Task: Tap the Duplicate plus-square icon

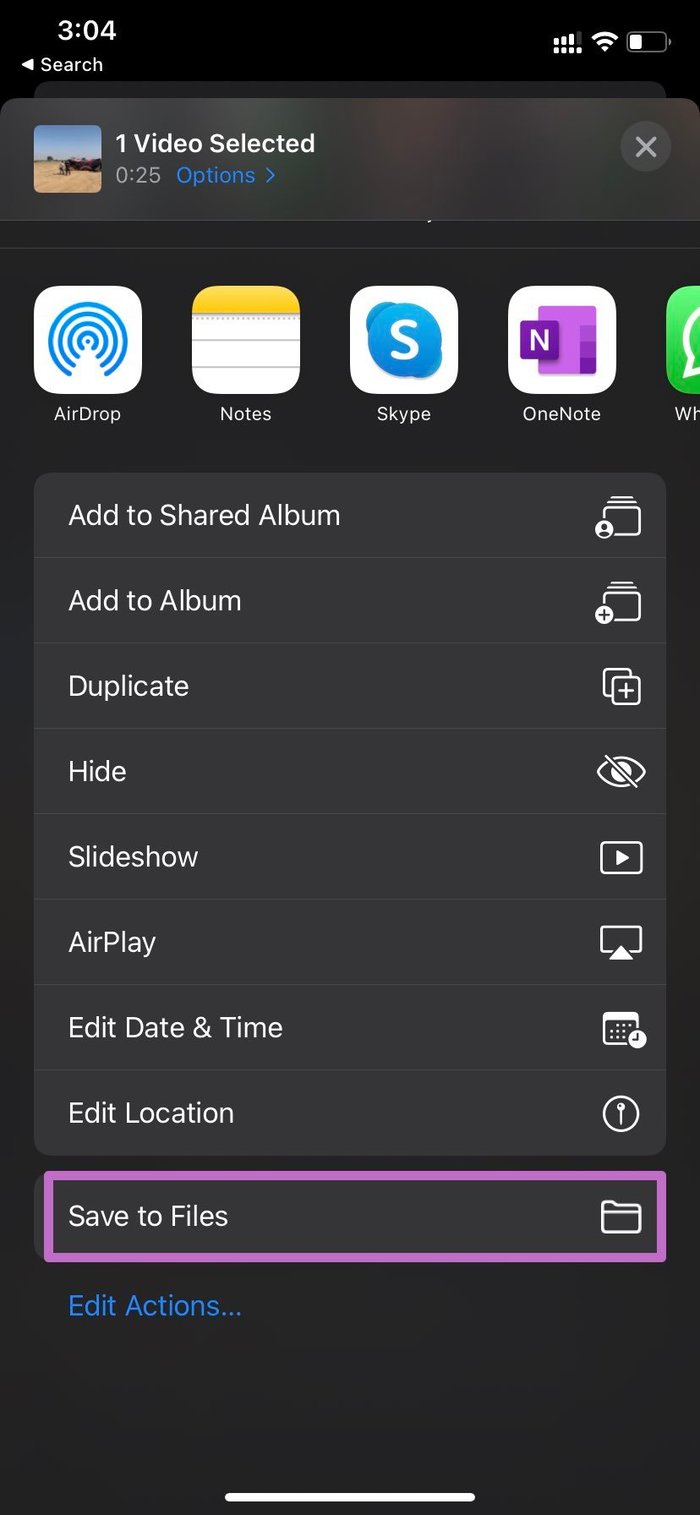Action: pos(621,686)
